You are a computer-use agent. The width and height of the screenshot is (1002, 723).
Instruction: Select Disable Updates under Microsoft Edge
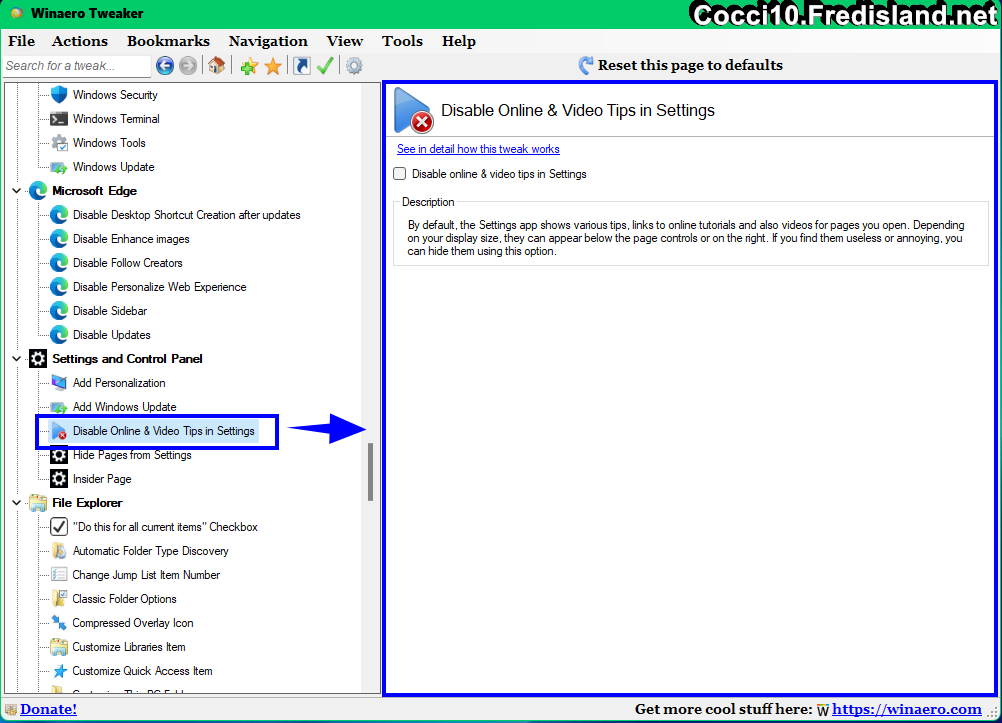(112, 335)
